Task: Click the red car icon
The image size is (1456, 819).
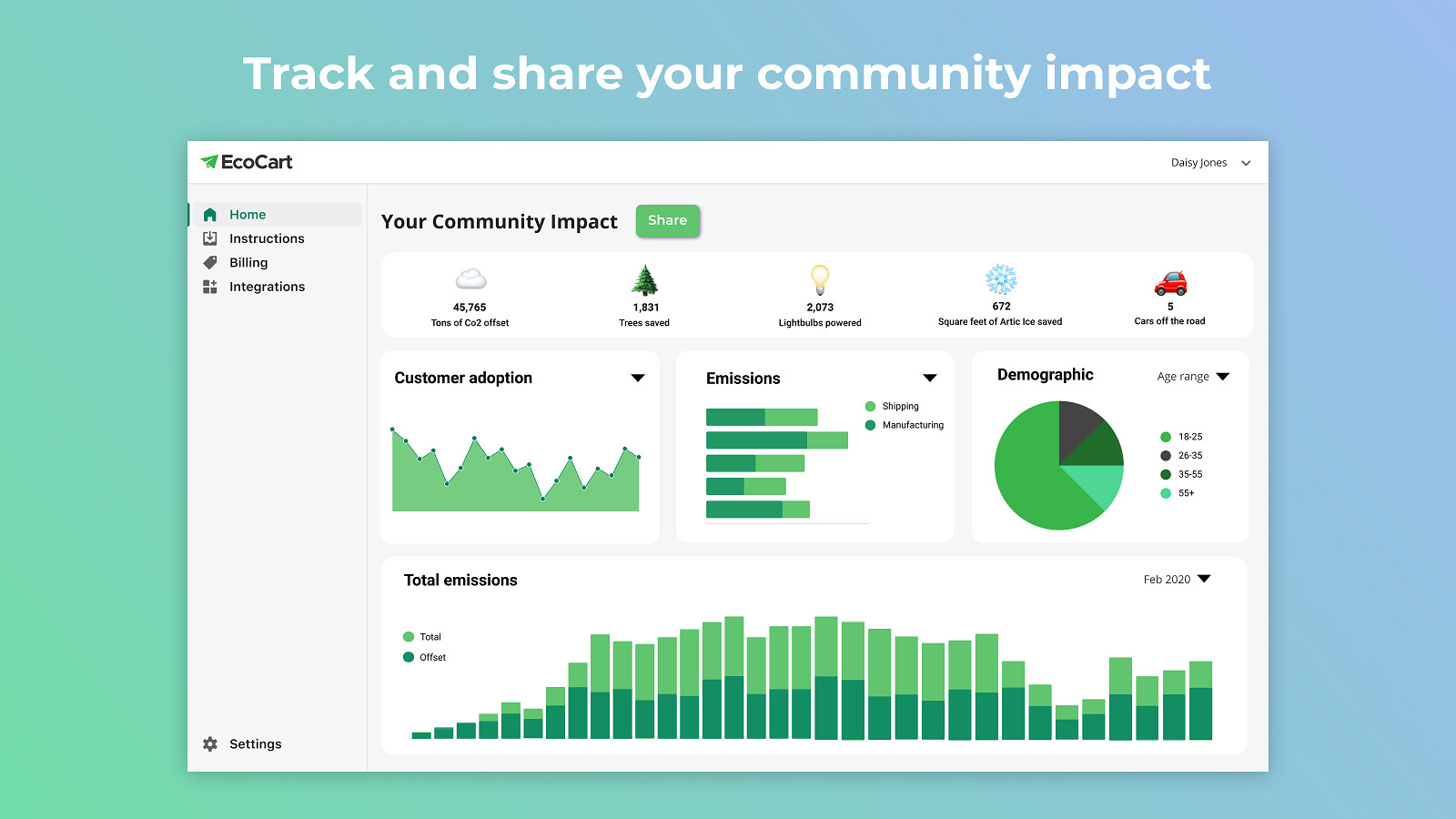Action: click(x=1170, y=283)
